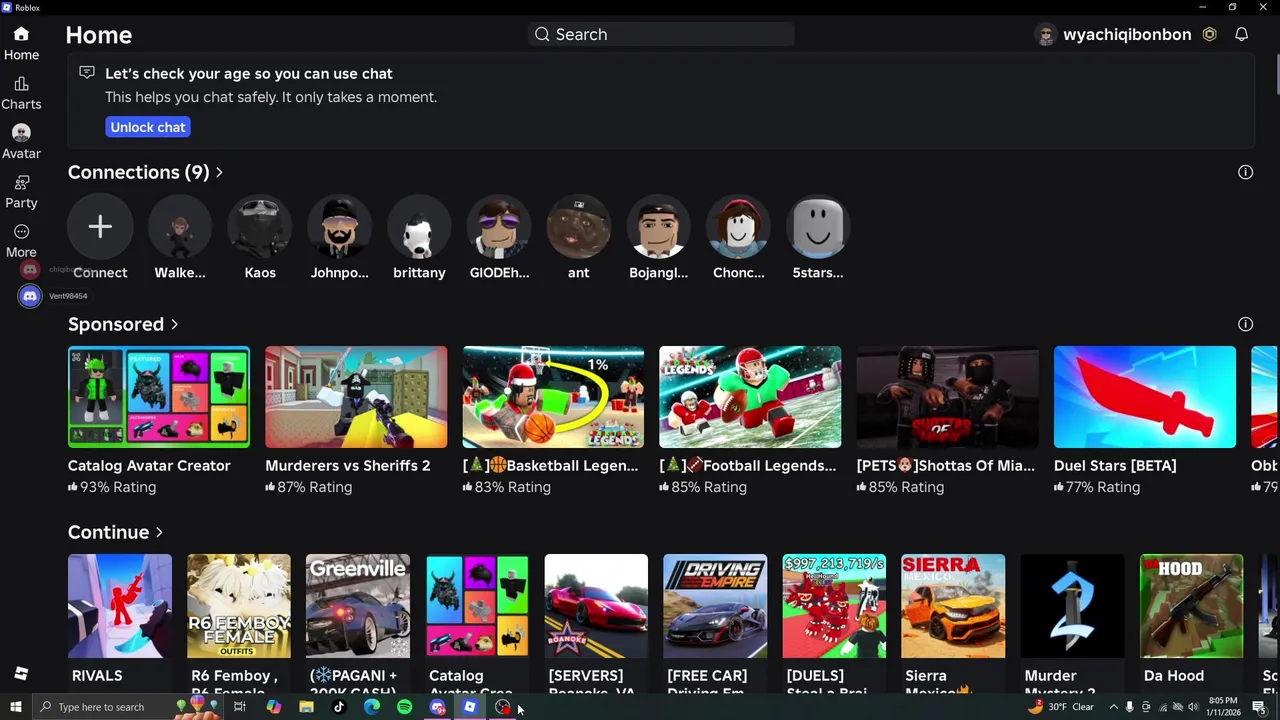The image size is (1280, 720).
Task: Open the Murderers vs Sheriffs 2 title
Action: [347, 465]
